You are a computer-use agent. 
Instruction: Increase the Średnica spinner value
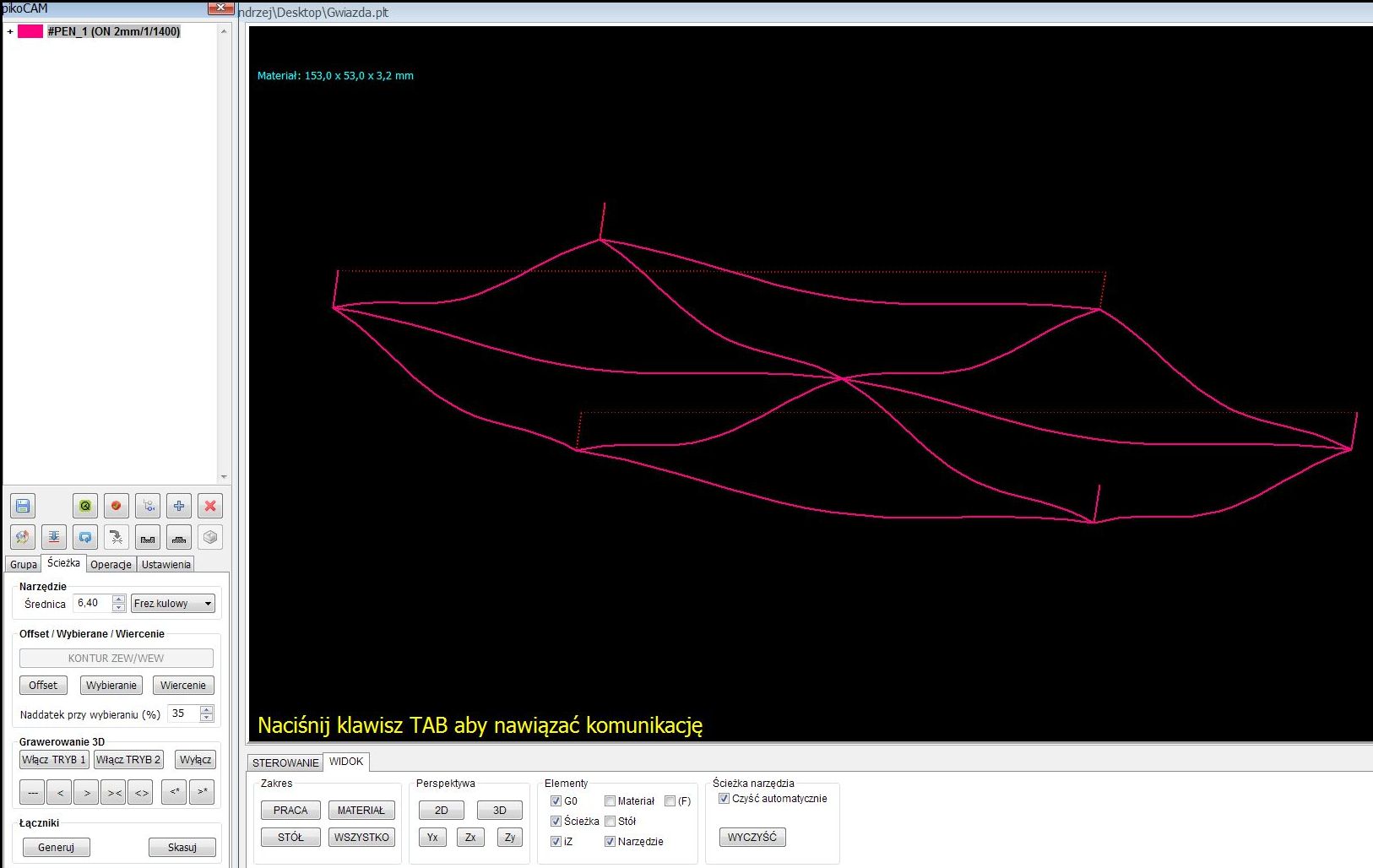(119, 599)
